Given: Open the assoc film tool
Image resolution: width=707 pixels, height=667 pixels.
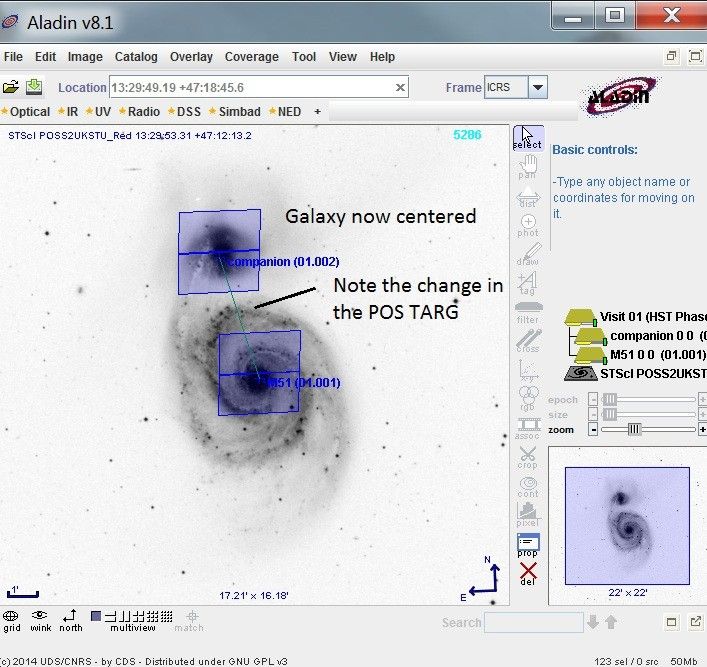Looking at the screenshot, I should tap(528, 429).
